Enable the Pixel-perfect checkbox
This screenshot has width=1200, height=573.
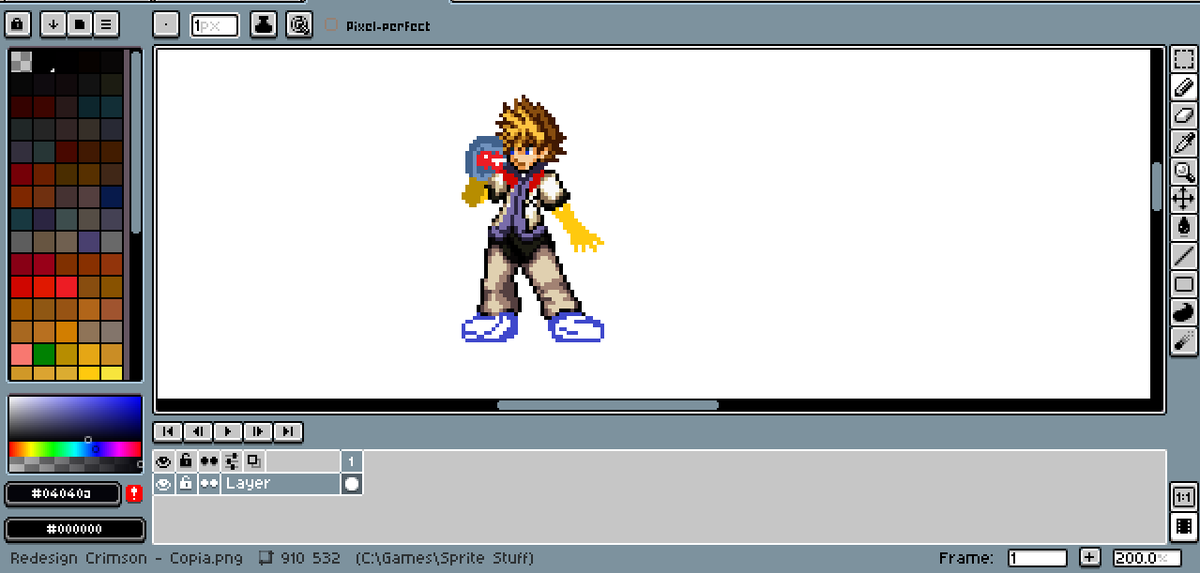point(332,25)
